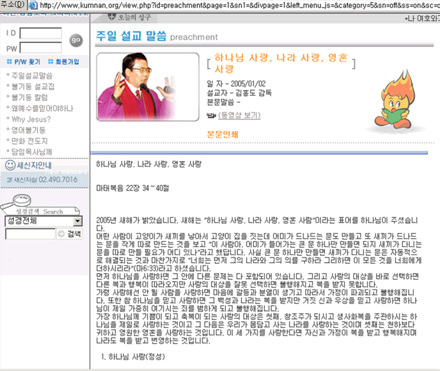Screen dimensions: 440x371
Task: Click 본문인쇄 to print the text
Action: (x=223, y=134)
